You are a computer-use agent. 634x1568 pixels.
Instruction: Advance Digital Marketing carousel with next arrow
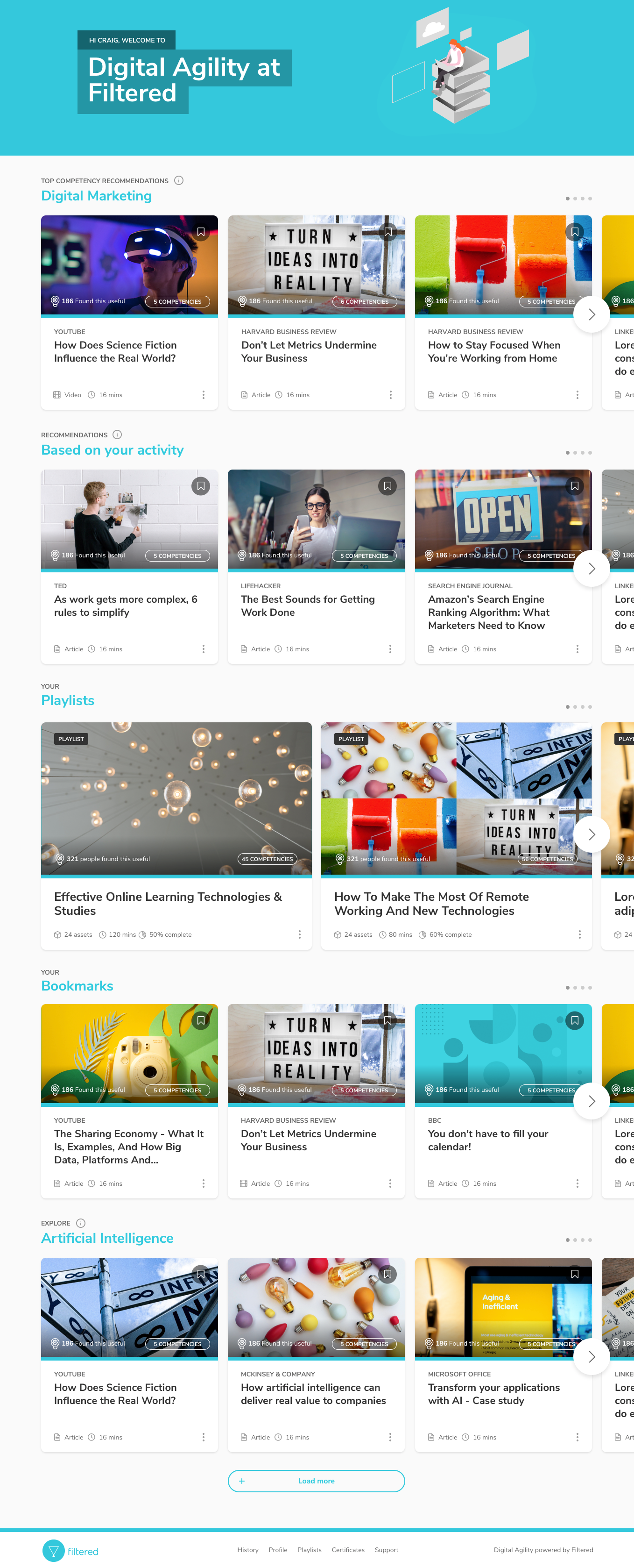coord(592,314)
